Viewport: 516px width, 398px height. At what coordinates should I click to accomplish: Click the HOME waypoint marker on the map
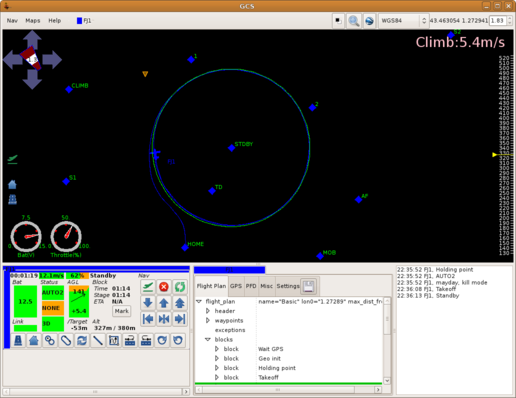pos(185,248)
